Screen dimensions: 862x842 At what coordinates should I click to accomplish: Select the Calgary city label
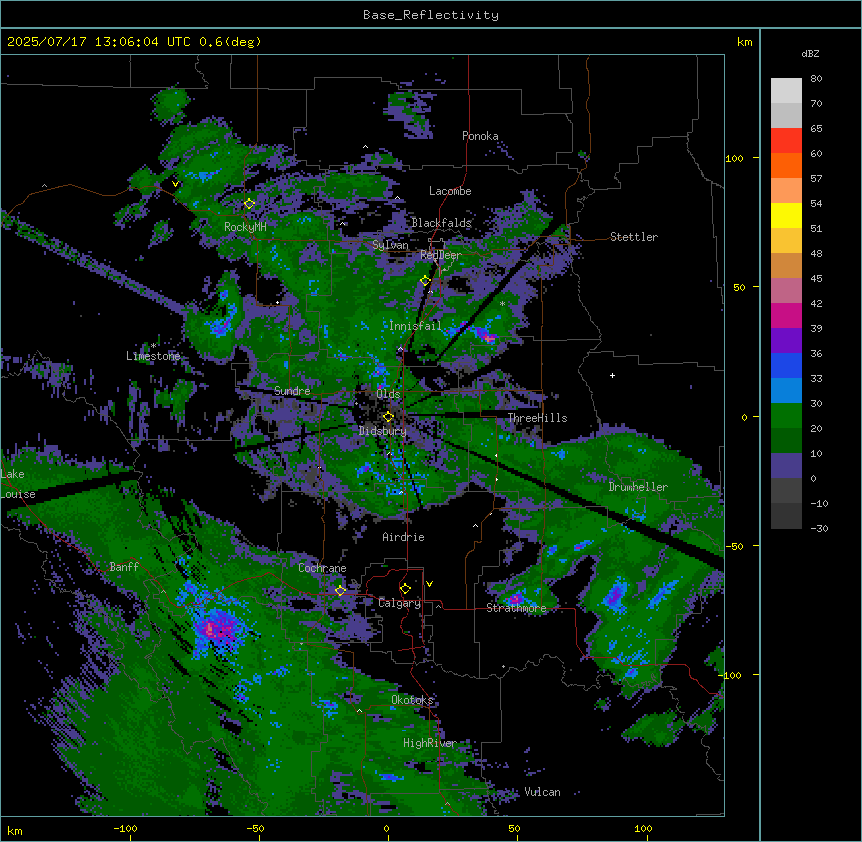pyautogui.click(x=399, y=603)
